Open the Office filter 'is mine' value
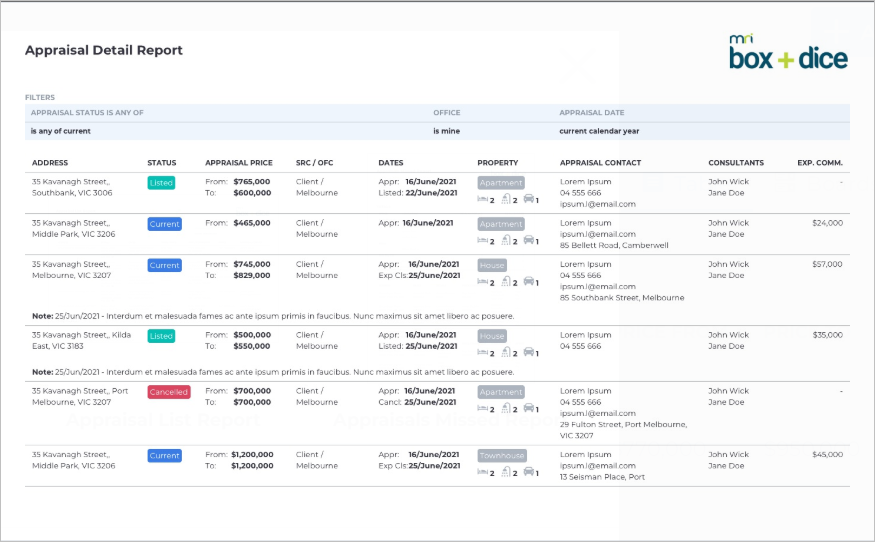875x542 pixels. 446,131
